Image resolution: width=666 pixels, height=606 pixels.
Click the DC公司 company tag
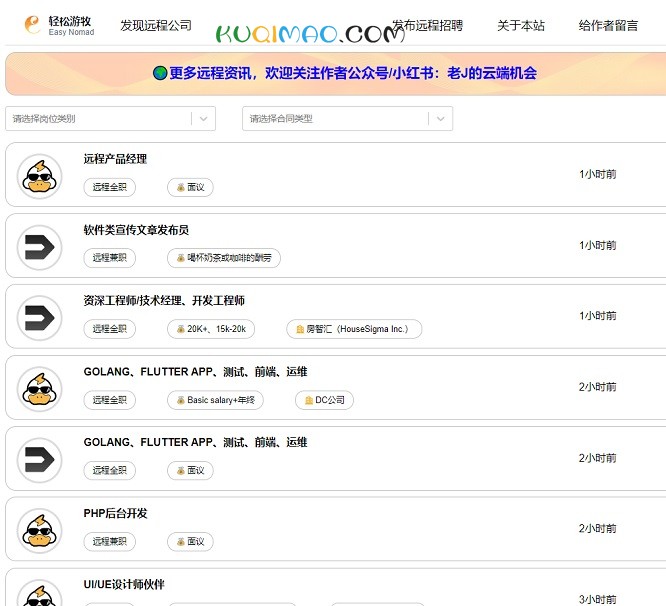click(324, 400)
